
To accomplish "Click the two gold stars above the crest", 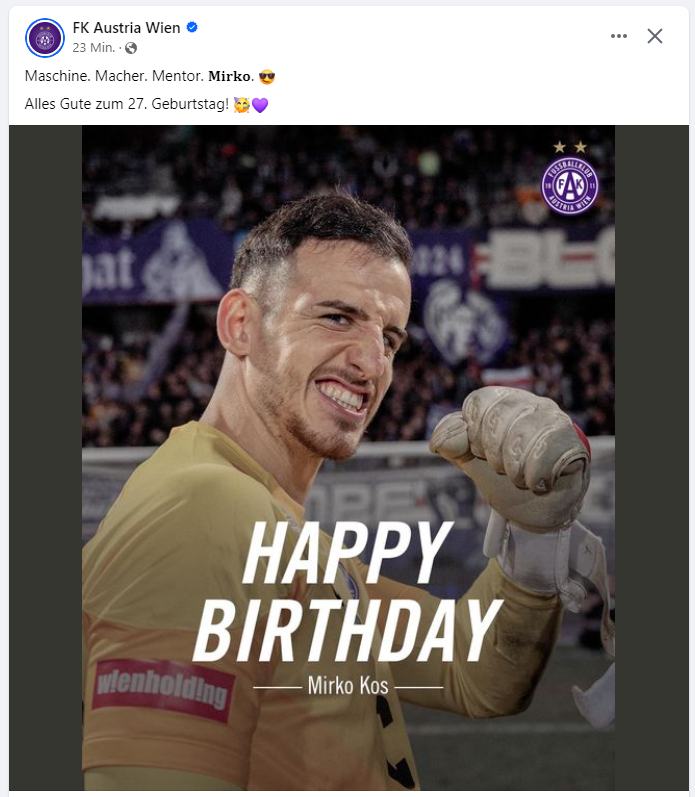I will point(570,147).
